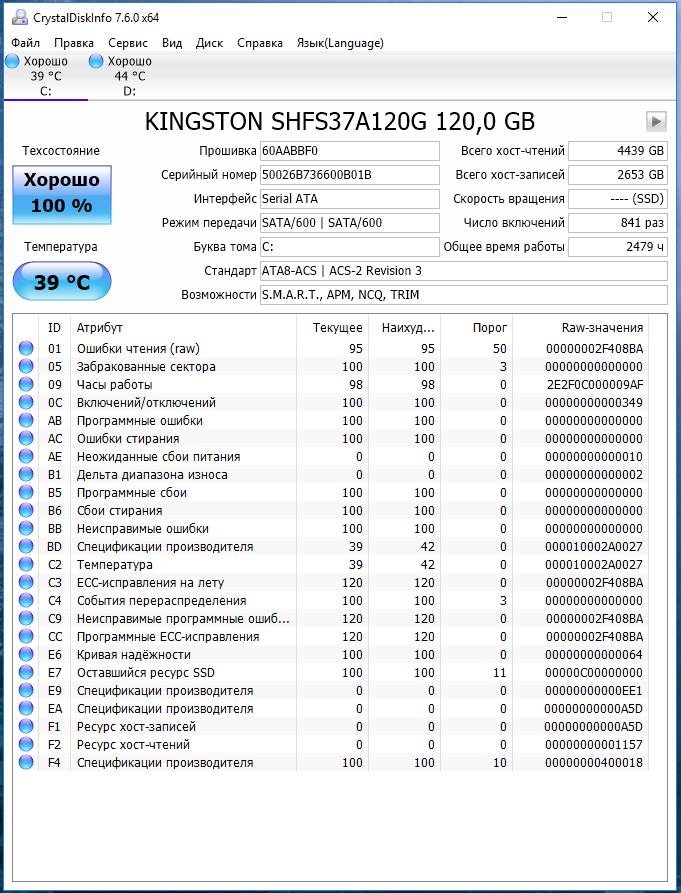
Task: Select the C: disk tab at 39 °C
Action: pos(46,76)
